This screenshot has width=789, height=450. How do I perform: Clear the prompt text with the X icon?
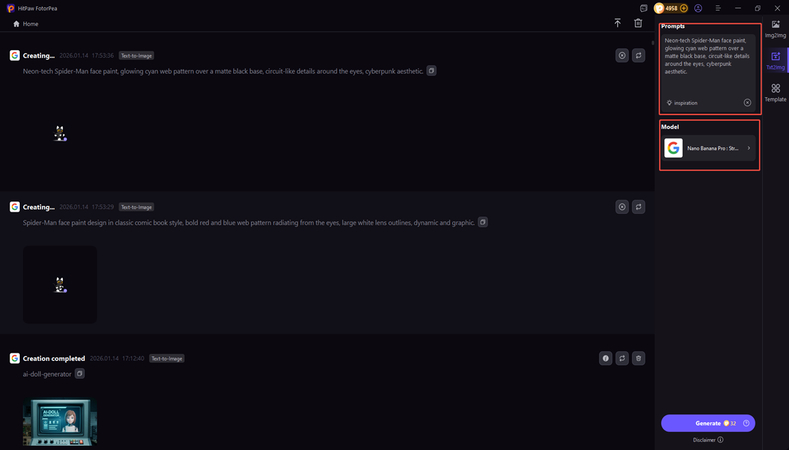(747, 103)
